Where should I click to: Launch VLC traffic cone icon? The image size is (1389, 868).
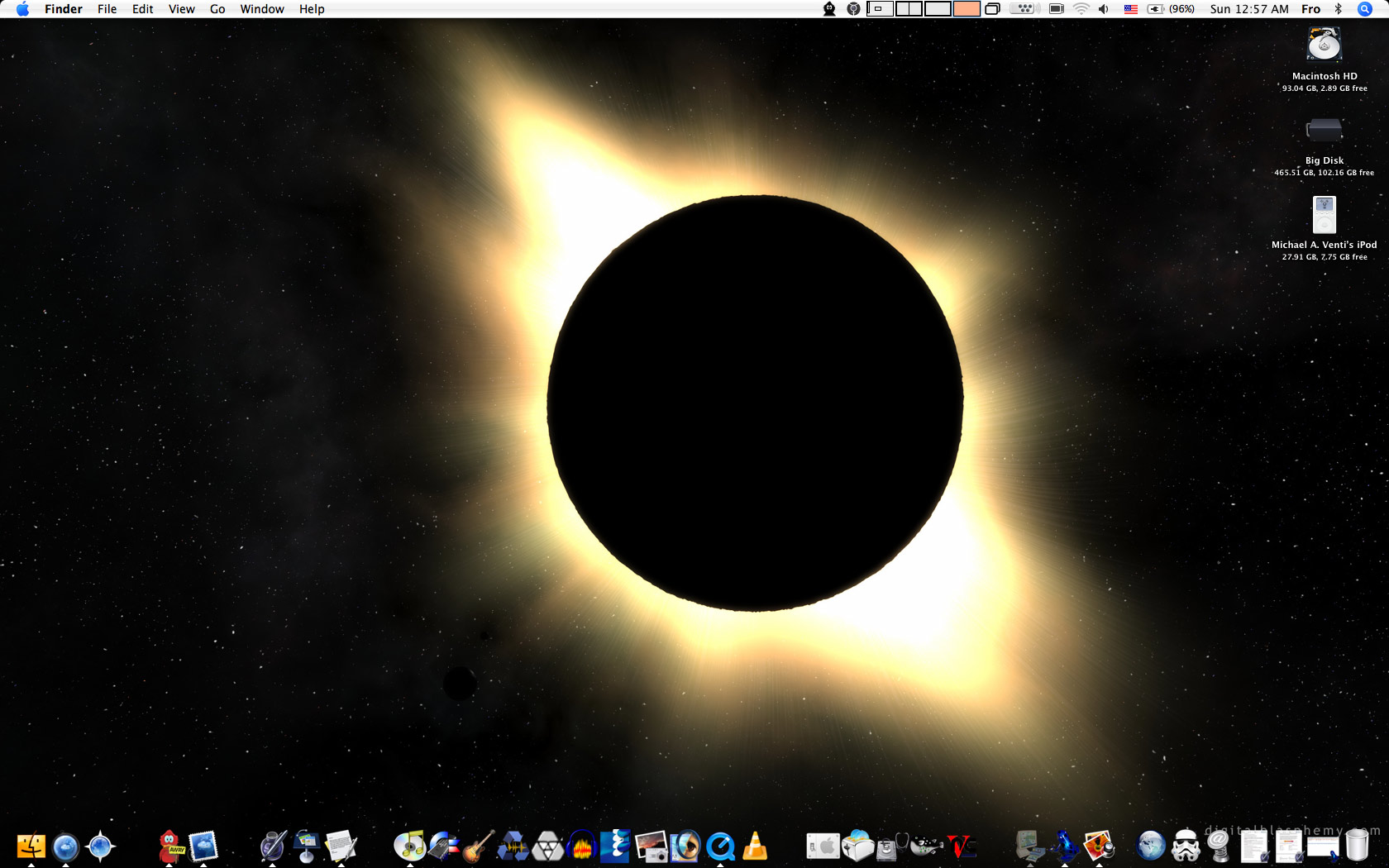(x=755, y=847)
